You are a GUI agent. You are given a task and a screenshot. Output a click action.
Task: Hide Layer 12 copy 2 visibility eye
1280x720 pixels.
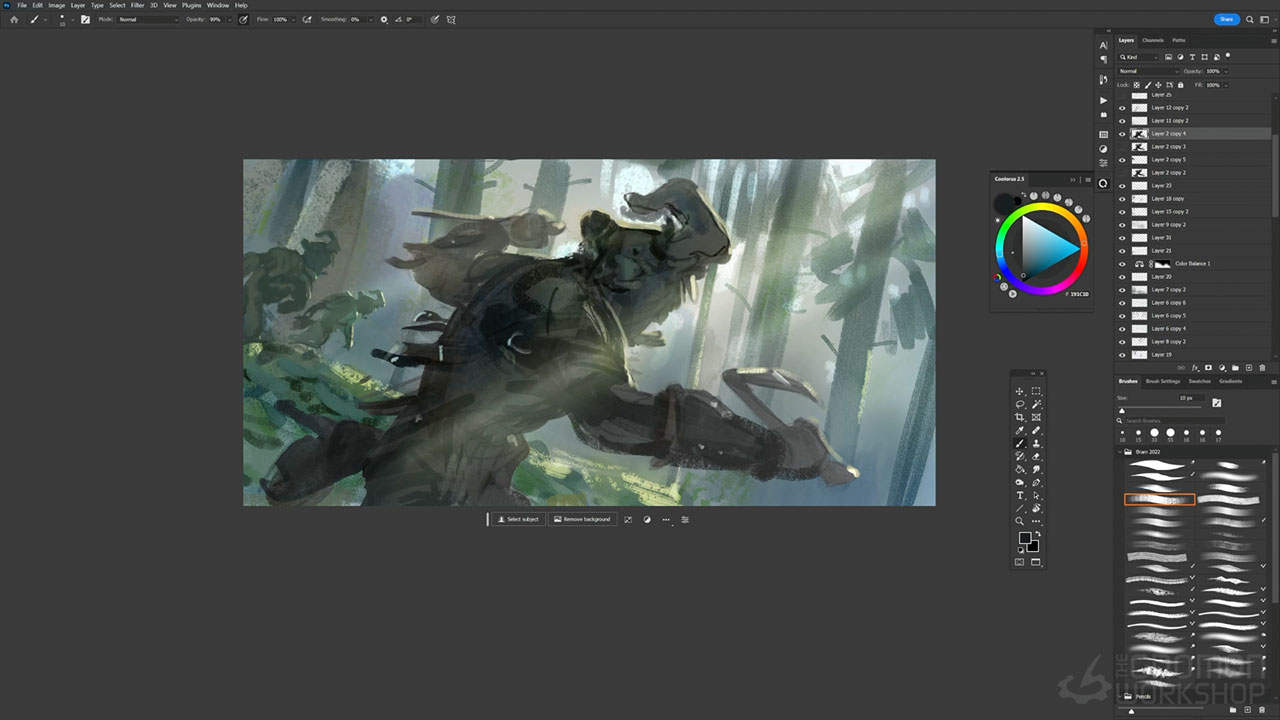click(1122, 107)
